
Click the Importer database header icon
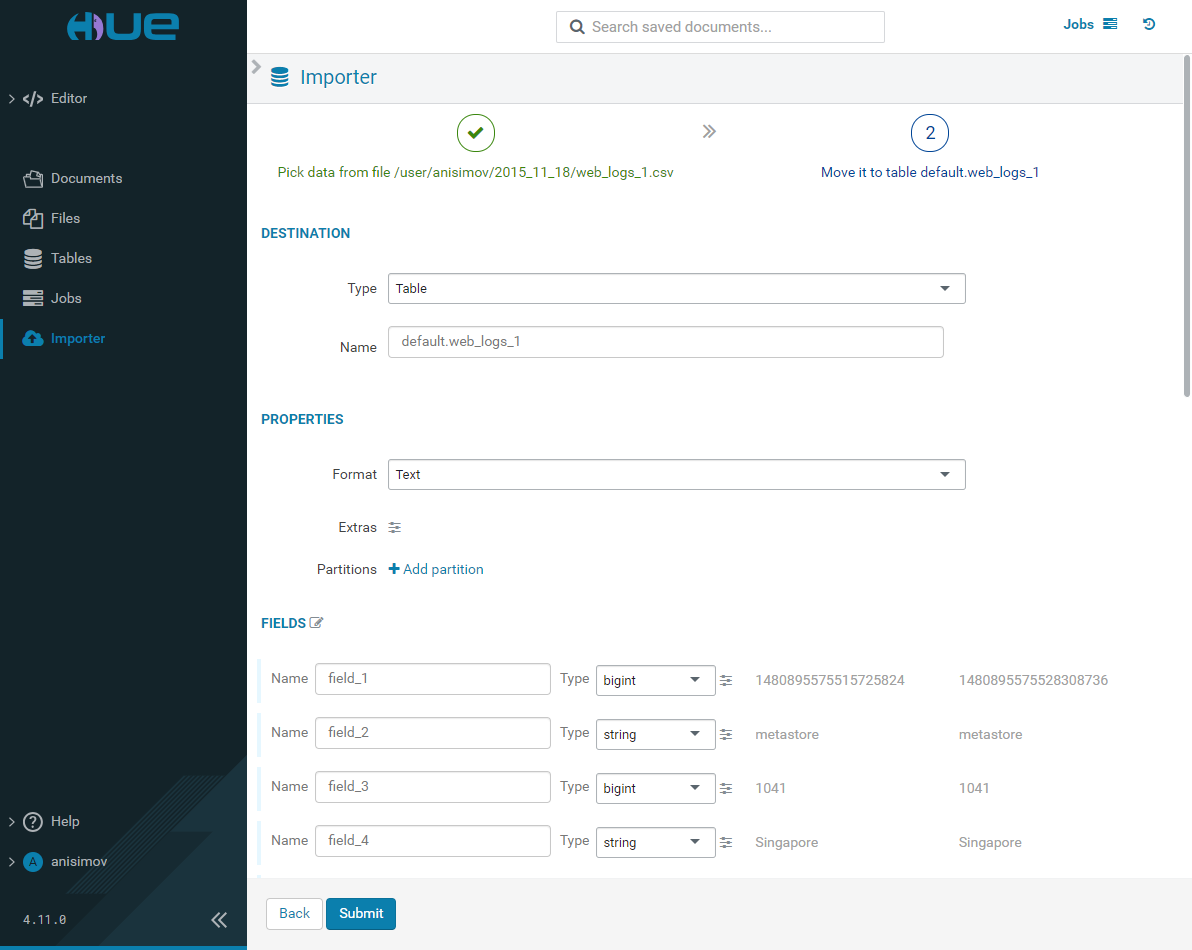pyautogui.click(x=280, y=78)
